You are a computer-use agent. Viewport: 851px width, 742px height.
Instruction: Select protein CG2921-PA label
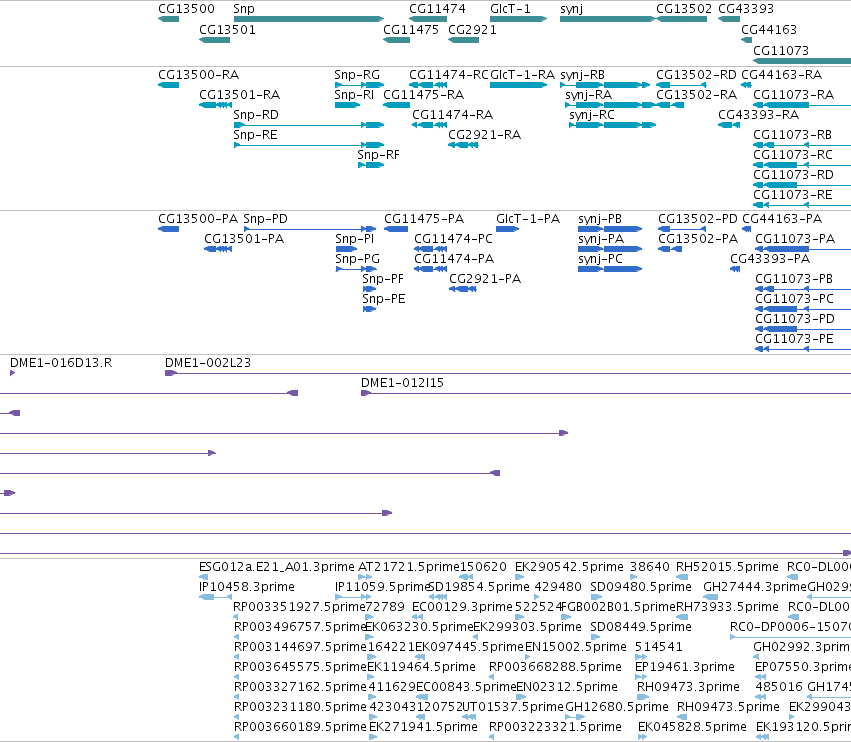(x=485, y=279)
